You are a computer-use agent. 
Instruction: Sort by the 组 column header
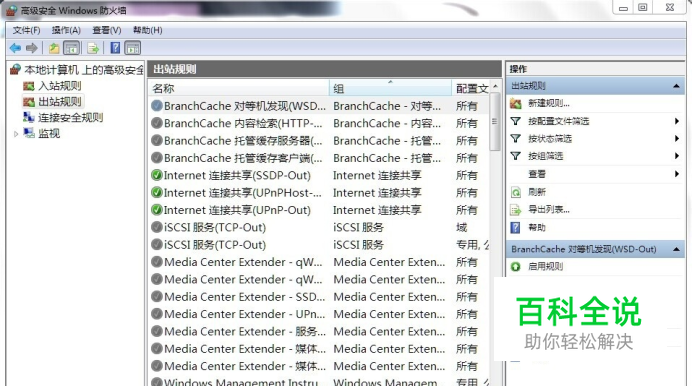tap(390, 88)
